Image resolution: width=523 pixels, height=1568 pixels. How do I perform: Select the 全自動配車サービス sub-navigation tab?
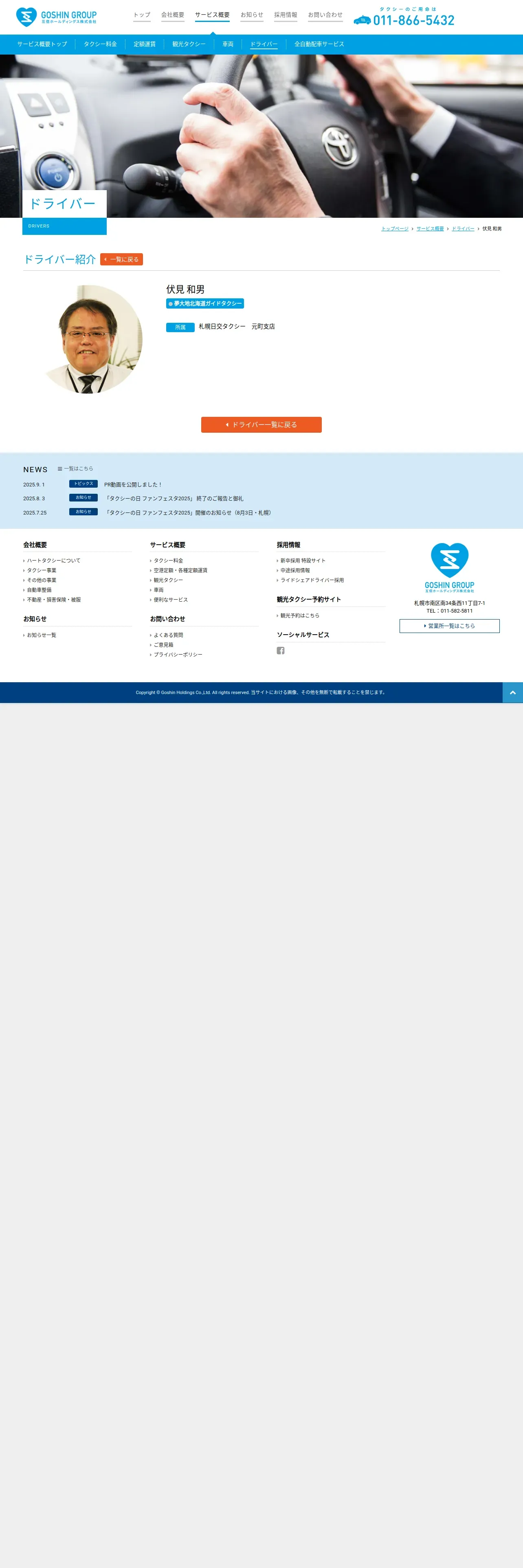(319, 44)
